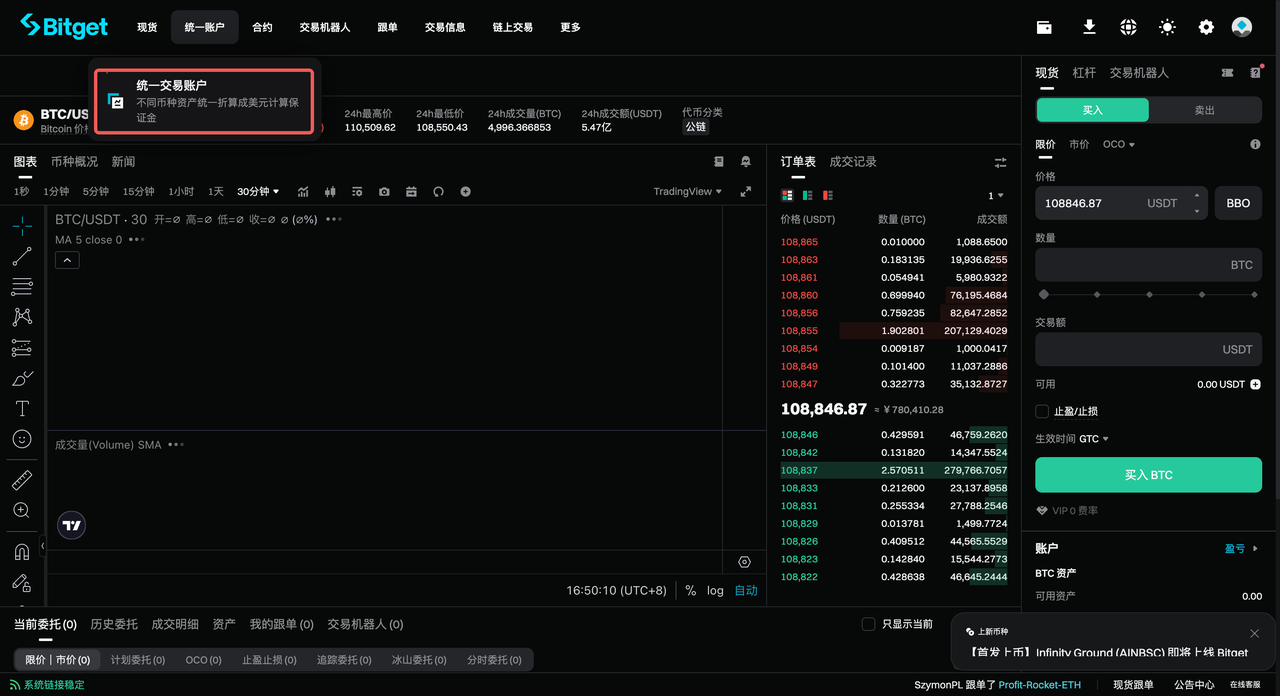Screen dimensions: 1280x696
Task: Select the 计划委托 (0) filter
Action: tap(138, 660)
